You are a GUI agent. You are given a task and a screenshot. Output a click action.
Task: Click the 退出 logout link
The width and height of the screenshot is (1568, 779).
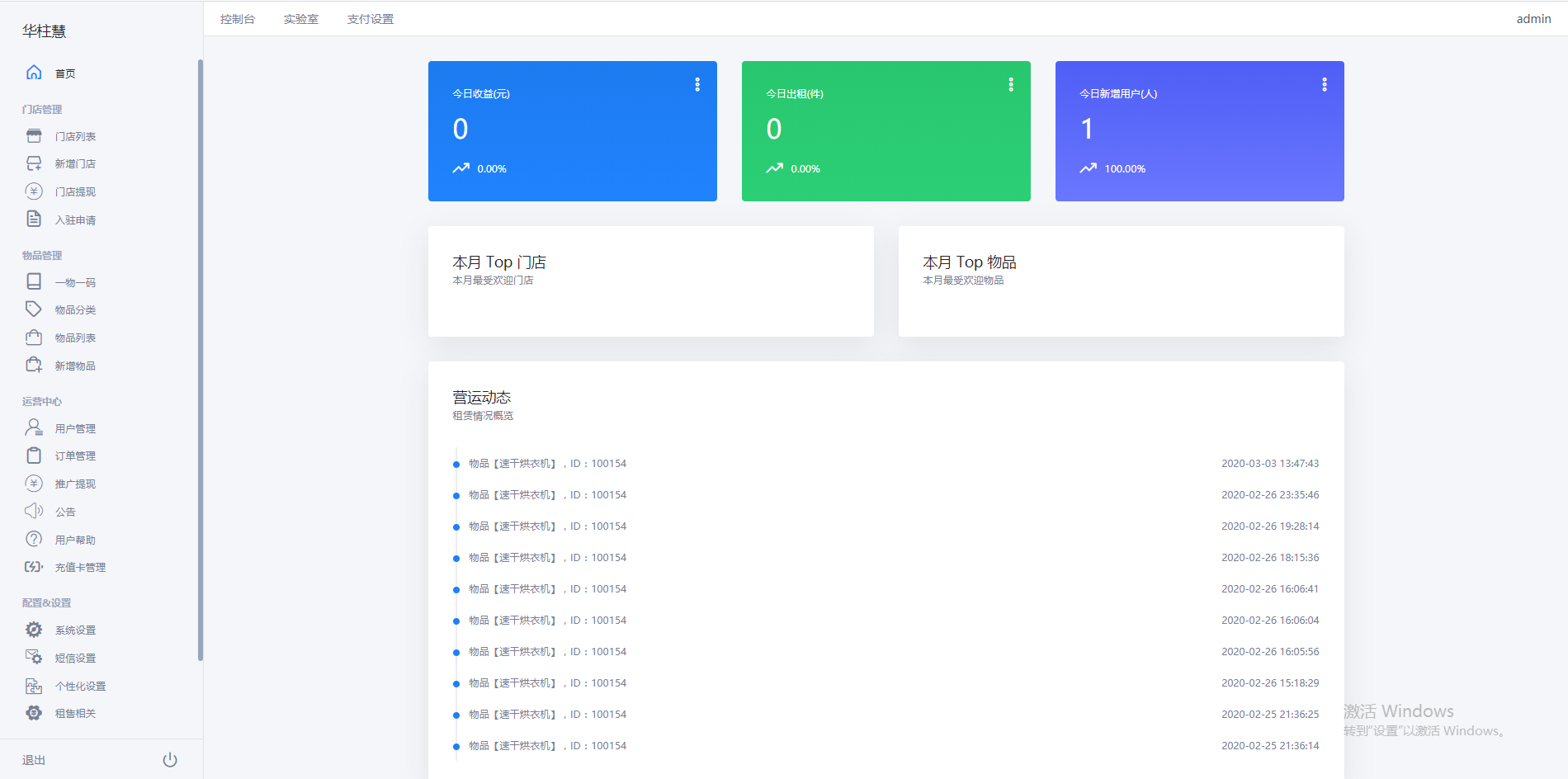tap(34, 761)
